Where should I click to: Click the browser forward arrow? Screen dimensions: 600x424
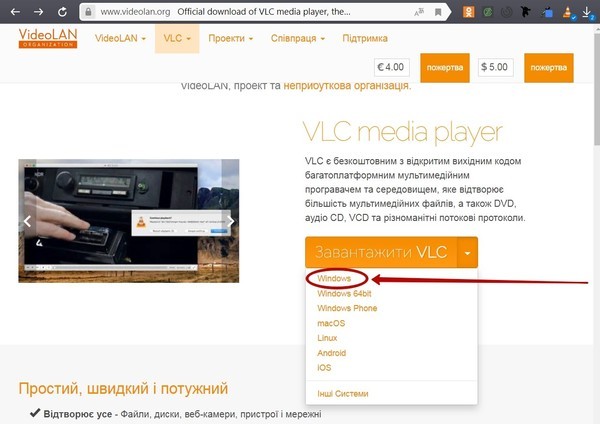pyautogui.click(x=38, y=12)
